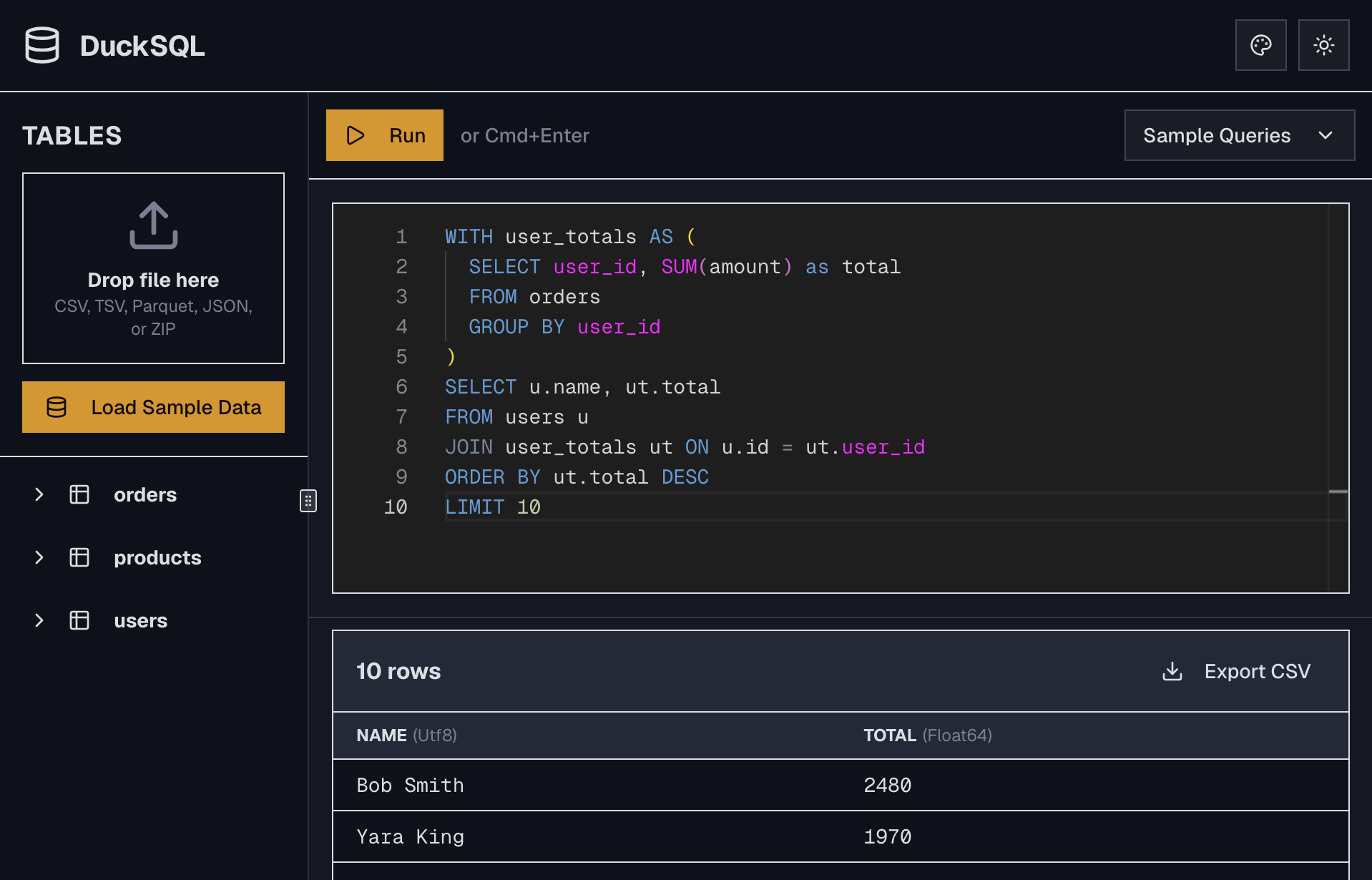Select the orders table name
The width and height of the screenshot is (1372, 880).
click(x=145, y=494)
